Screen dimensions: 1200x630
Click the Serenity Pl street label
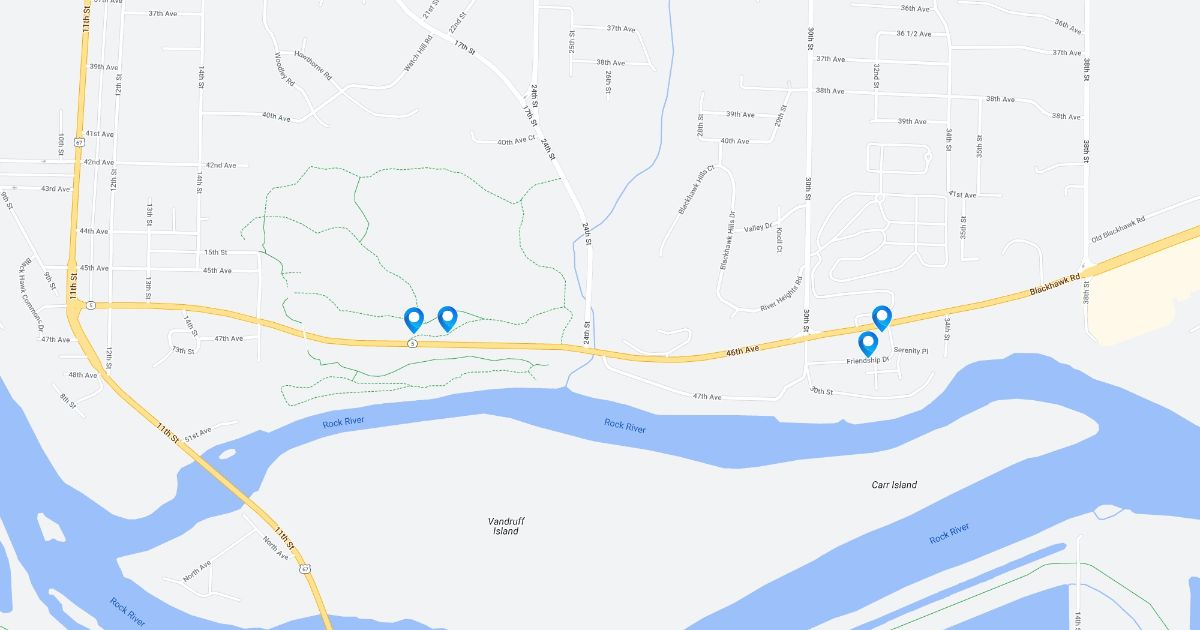coord(911,351)
